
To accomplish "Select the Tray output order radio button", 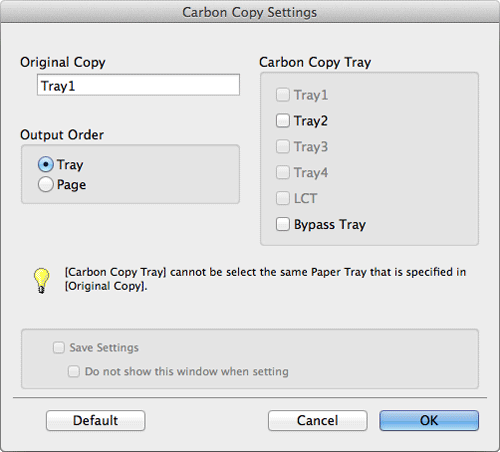I will click(46, 164).
